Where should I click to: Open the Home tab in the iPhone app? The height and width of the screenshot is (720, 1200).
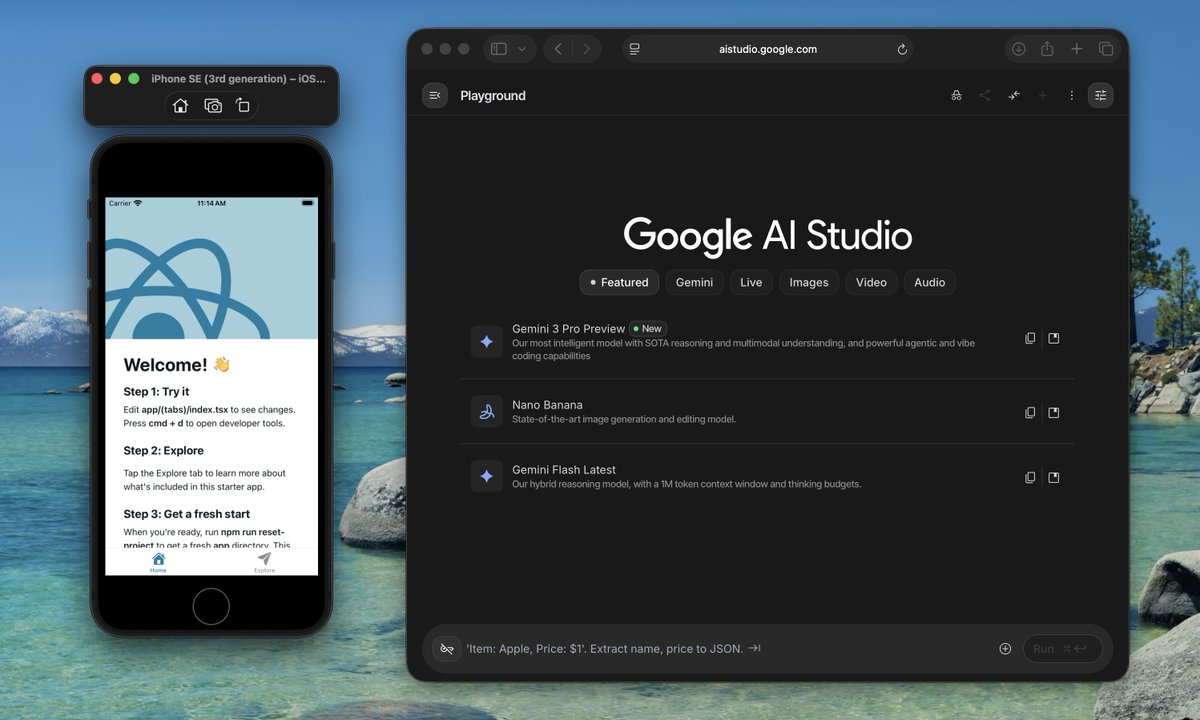[x=158, y=562]
